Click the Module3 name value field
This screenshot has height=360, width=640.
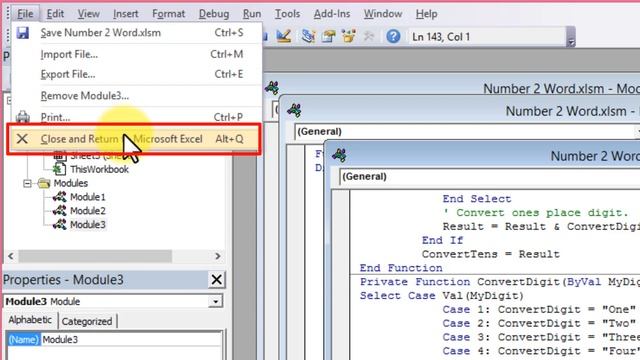coord(131,340)
